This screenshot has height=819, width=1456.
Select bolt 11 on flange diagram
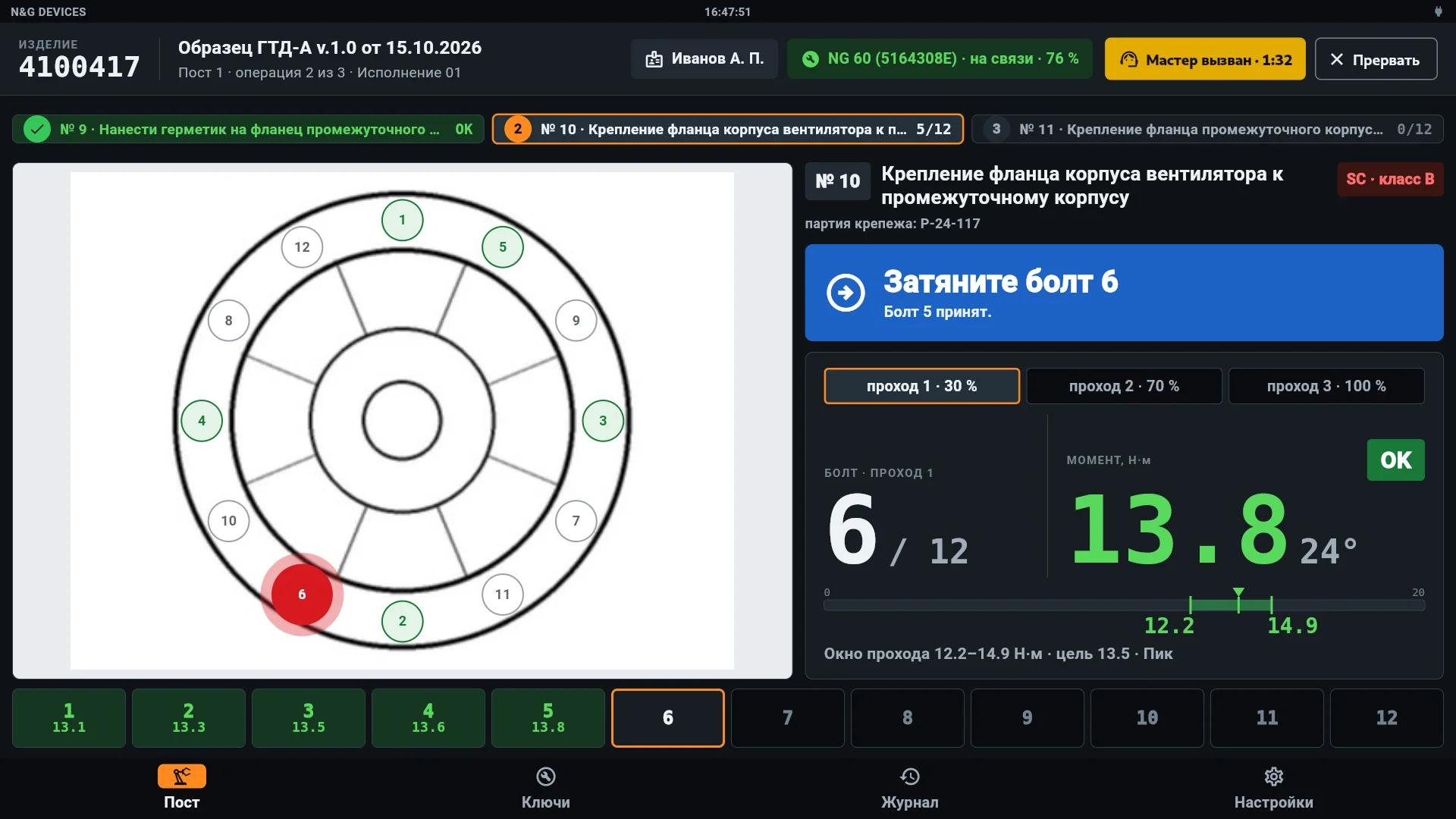[502, 595]
